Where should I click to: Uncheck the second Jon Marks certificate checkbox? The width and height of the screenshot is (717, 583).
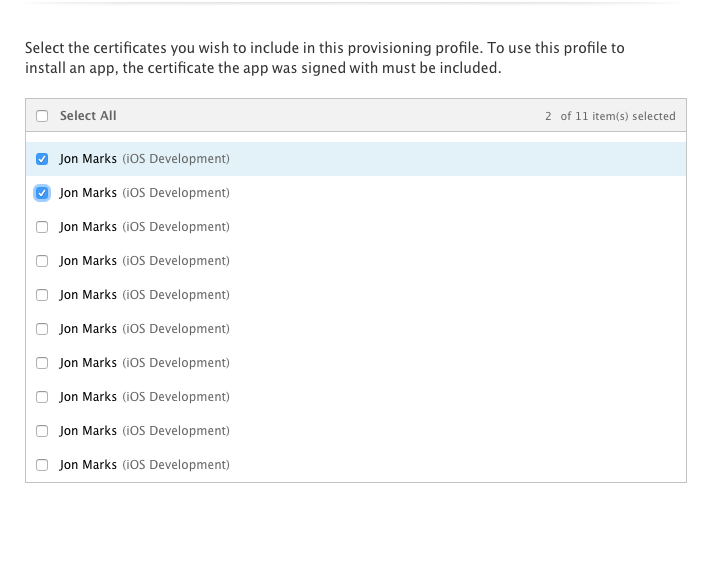point(42,193)
